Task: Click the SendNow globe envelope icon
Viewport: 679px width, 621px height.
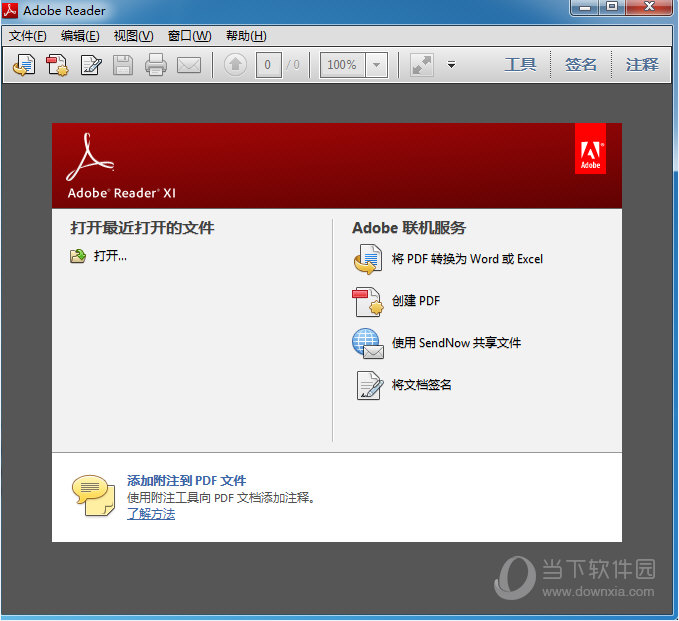Action: (x=368, y=343)
